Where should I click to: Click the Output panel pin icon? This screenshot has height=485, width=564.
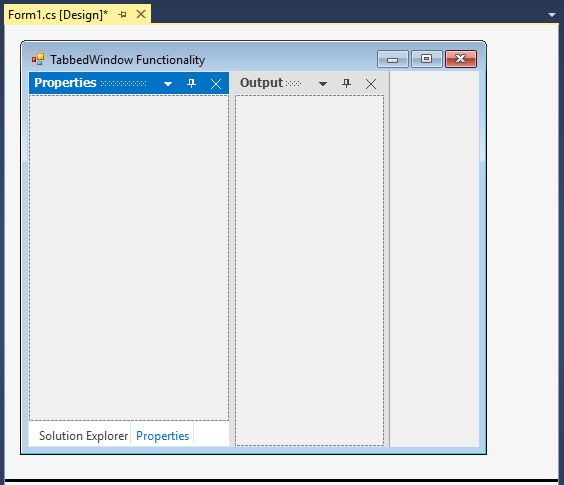pos(346,83)
